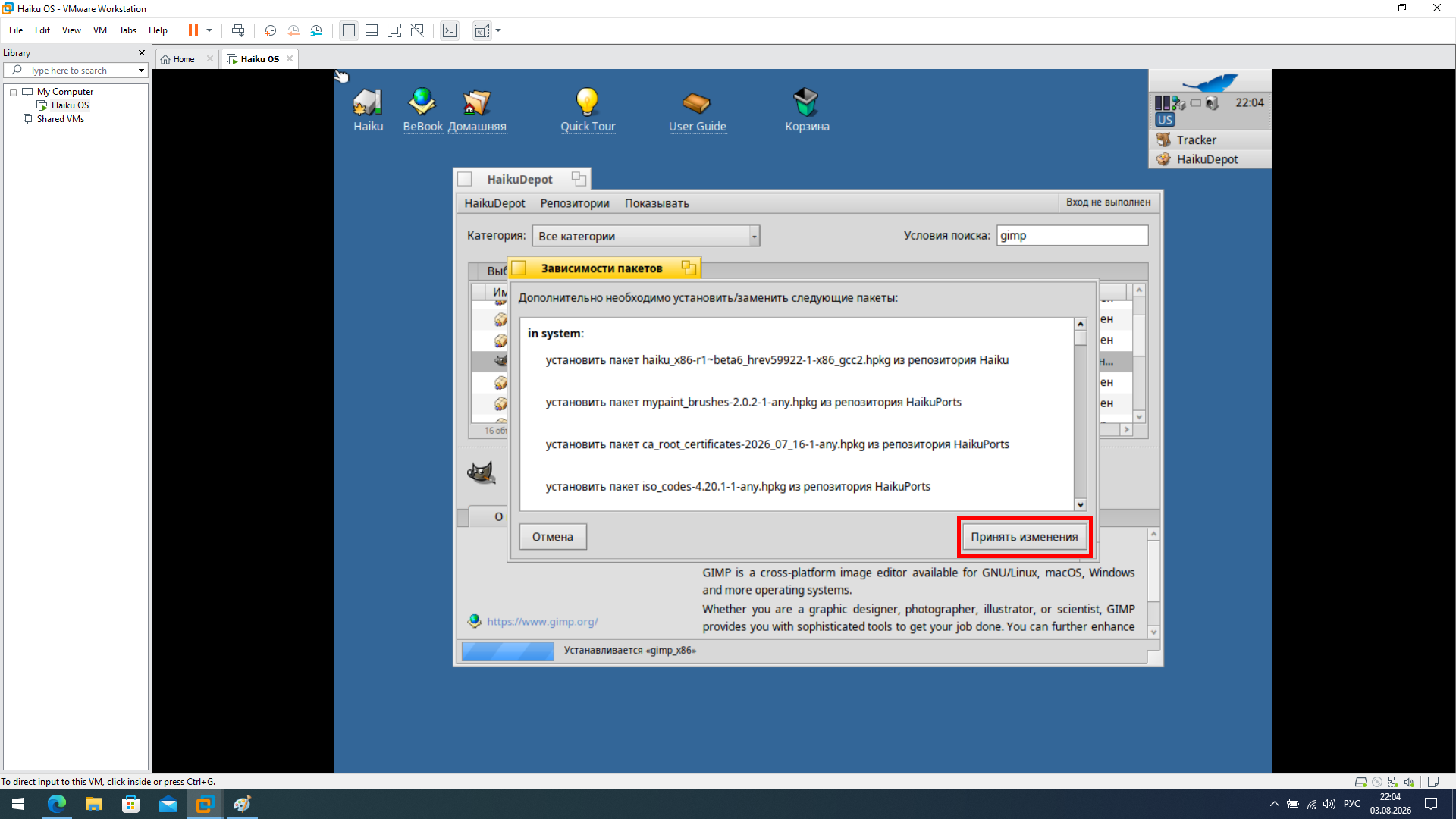Image resolution: width=1456 pixels, height=819 pixels.
Task: Toggle the thumbnail bar view icon
Action: click(372, 30)
